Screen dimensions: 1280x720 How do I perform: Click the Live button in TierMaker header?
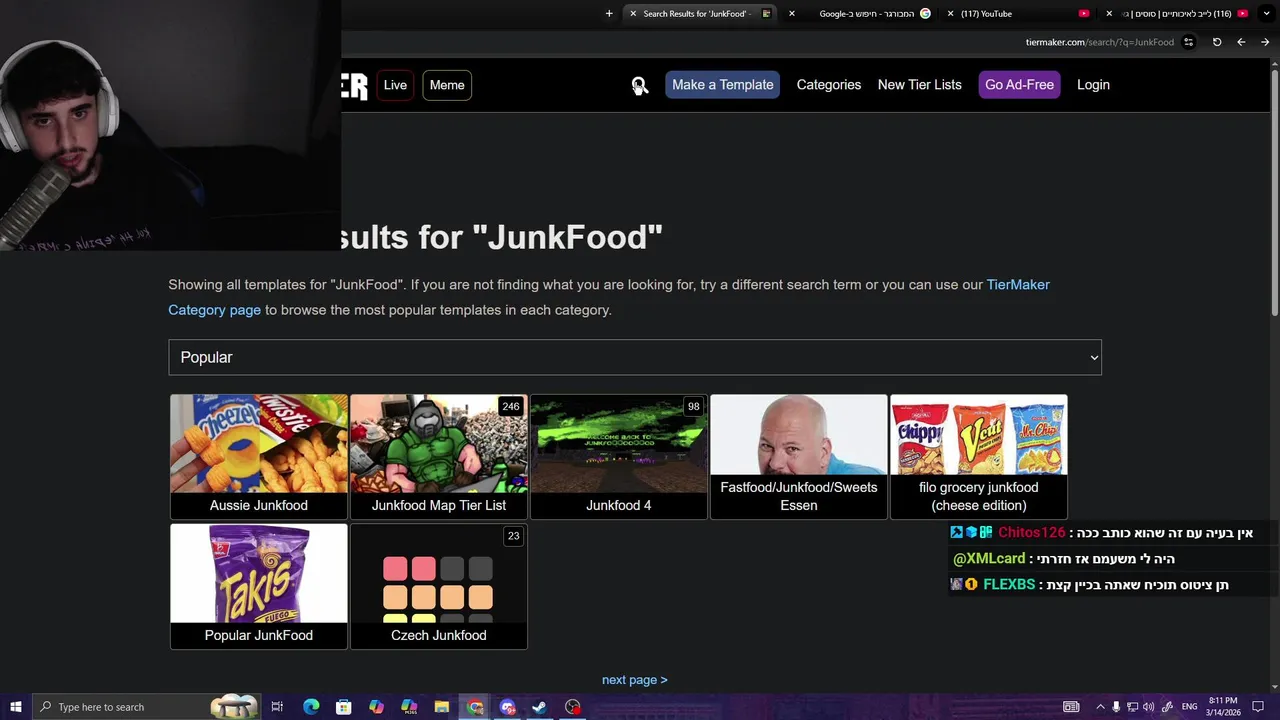[x=395, y=85]
